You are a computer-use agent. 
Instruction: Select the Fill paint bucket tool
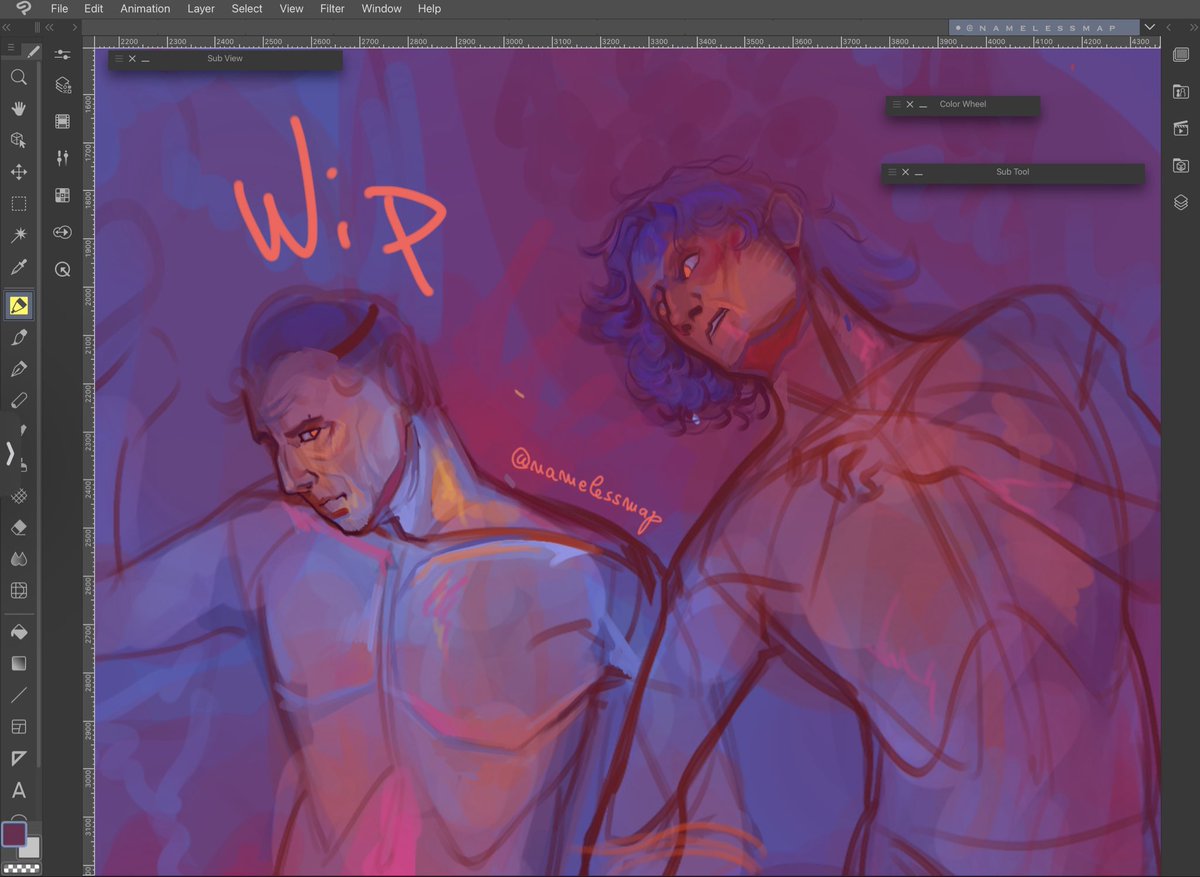18,632
